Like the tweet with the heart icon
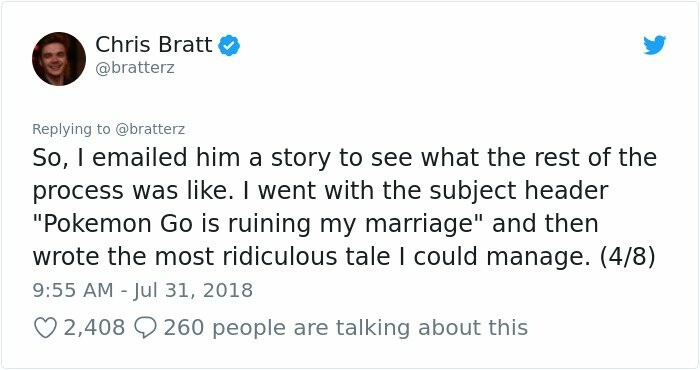 click(x=45, y=328)
